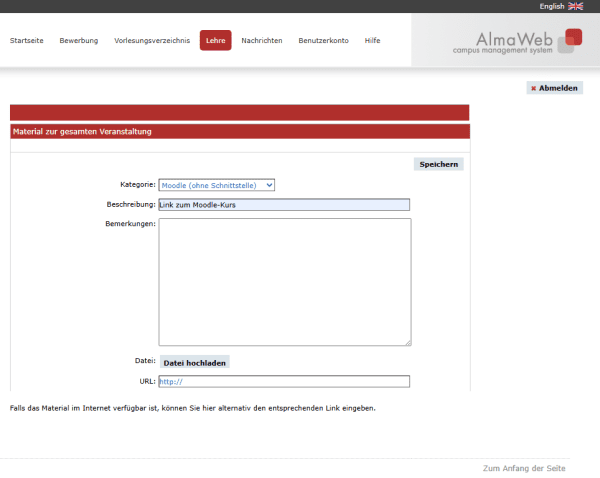Open Vorlesungsverzeichnis in the navigation
Screen dimensions: 600x478
click(152, 41)
